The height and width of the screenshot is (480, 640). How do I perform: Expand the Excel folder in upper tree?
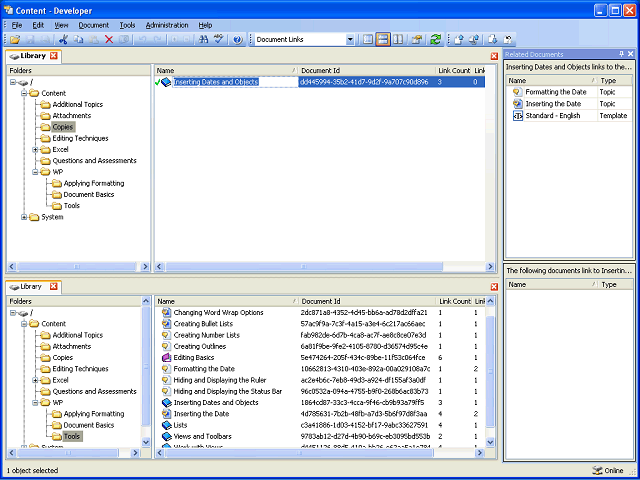35,150
